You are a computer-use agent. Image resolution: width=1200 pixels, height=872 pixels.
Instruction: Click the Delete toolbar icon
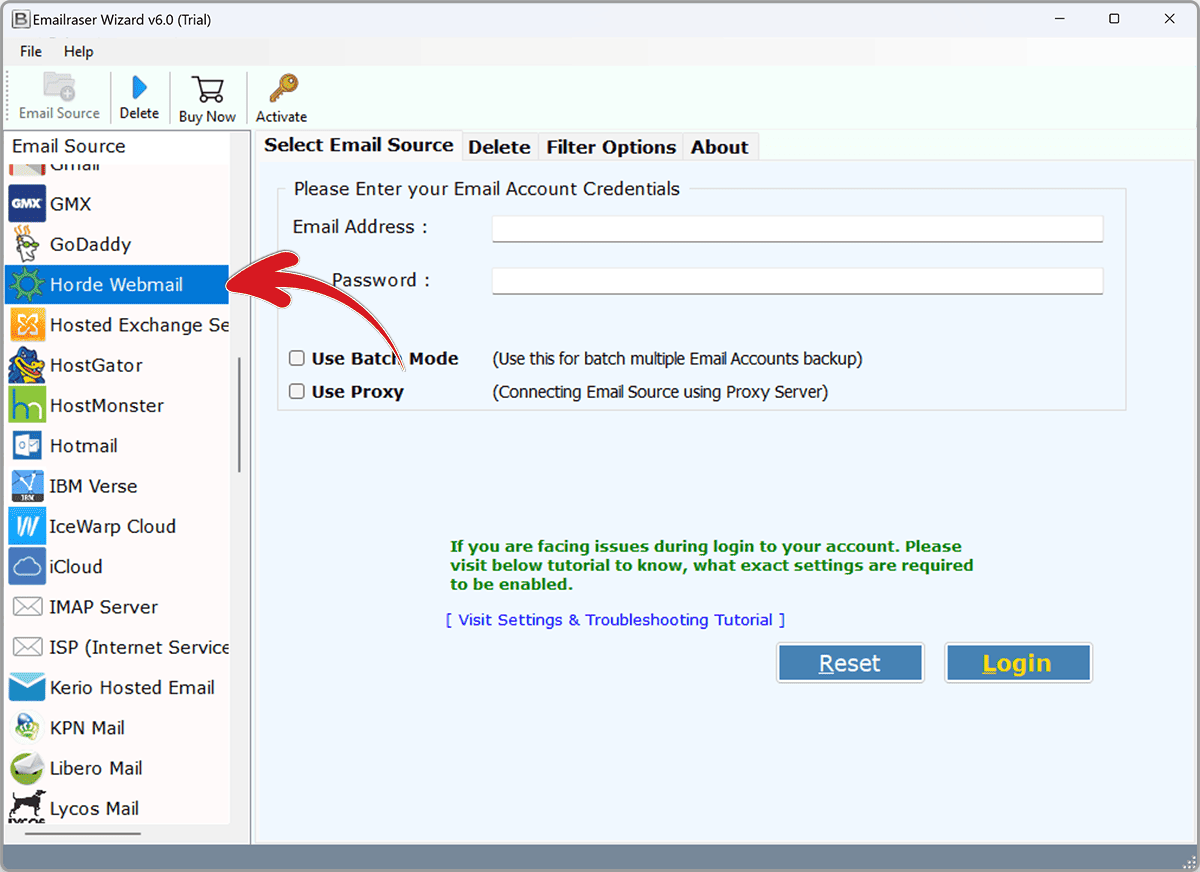coord(139,87)
